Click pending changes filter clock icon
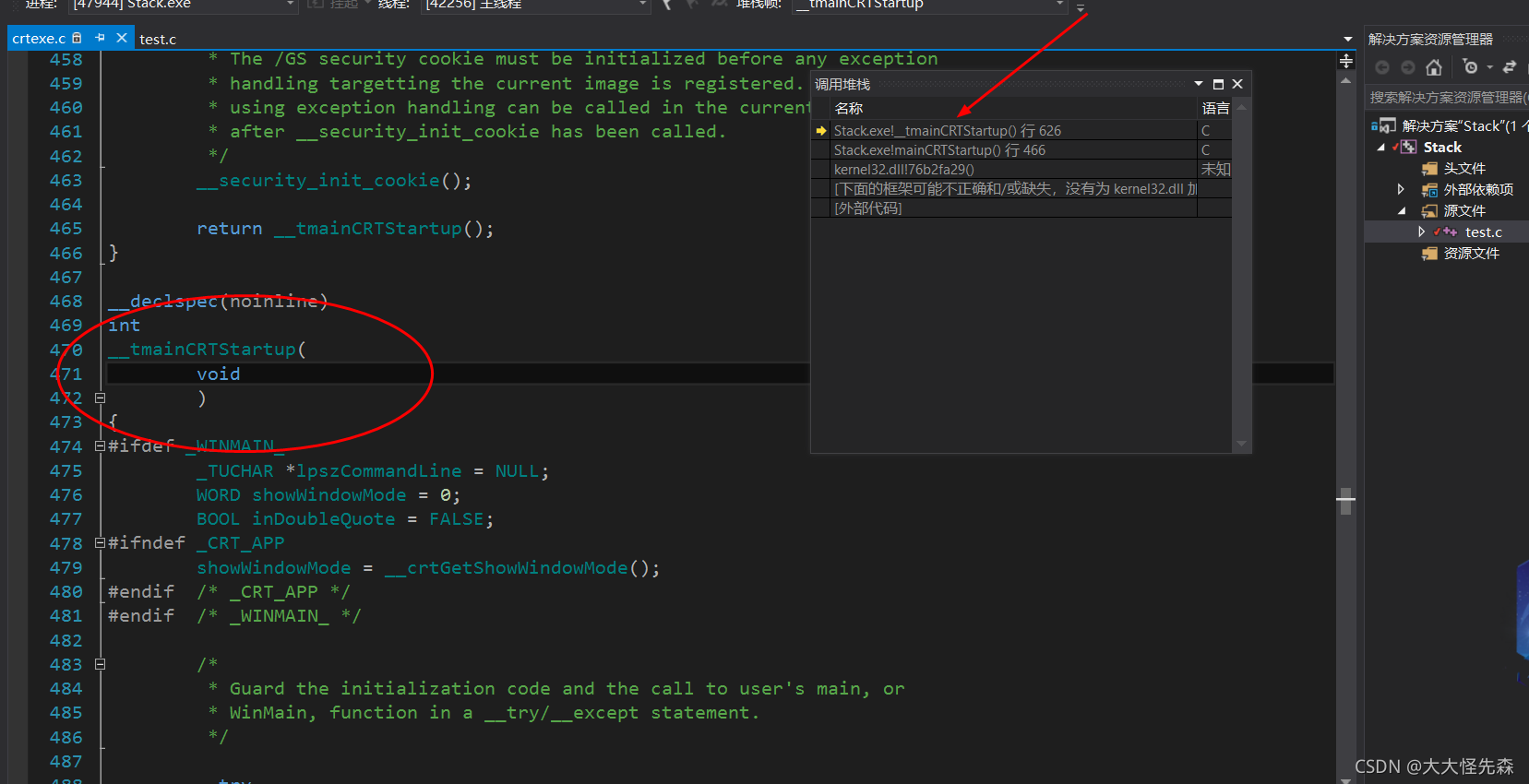Image resolution: width=1529 pixels, height=784 pixels. coord(1470,67)
